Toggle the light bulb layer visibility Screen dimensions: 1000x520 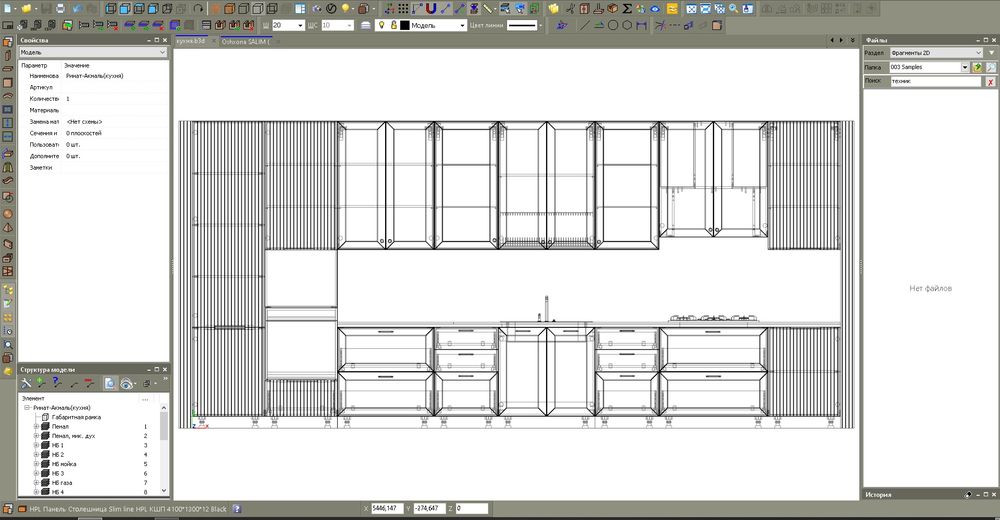[x=381, y=25]
